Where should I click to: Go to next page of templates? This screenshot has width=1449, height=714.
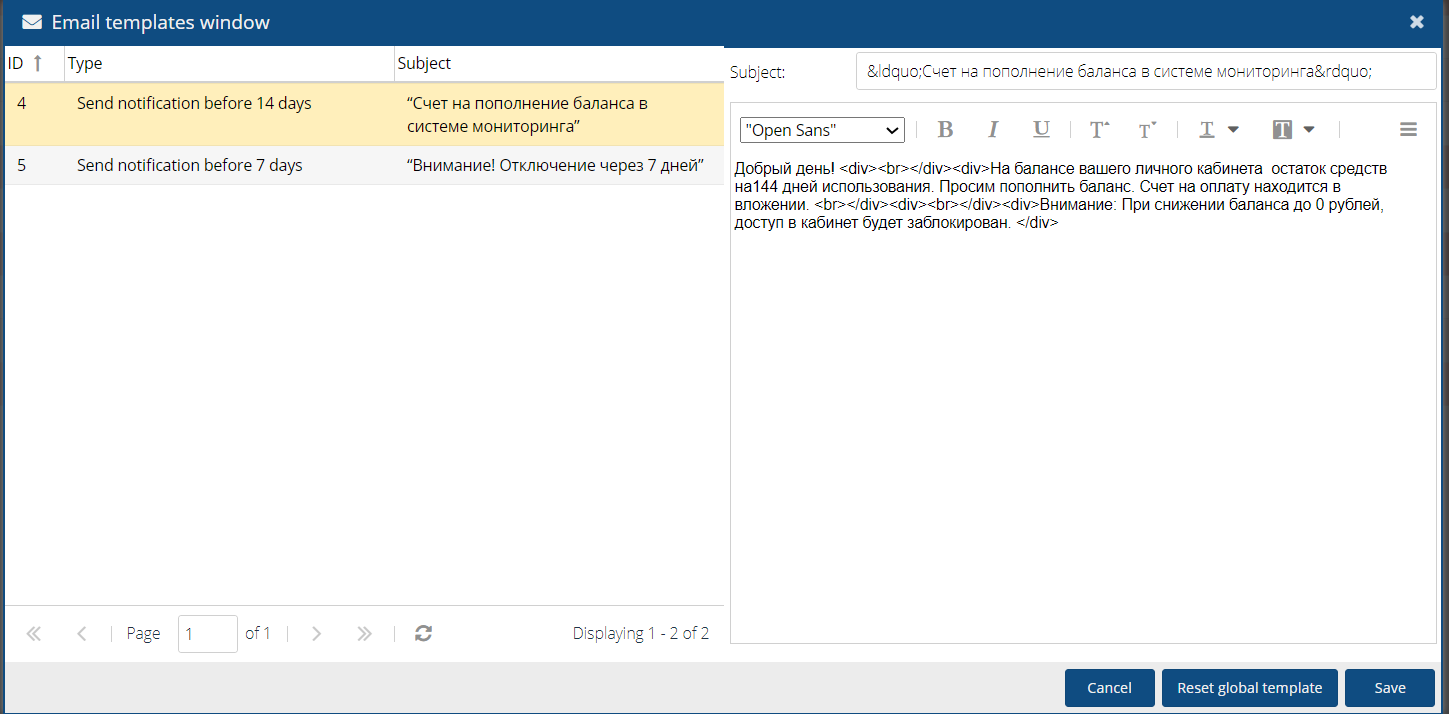[316, 633]
